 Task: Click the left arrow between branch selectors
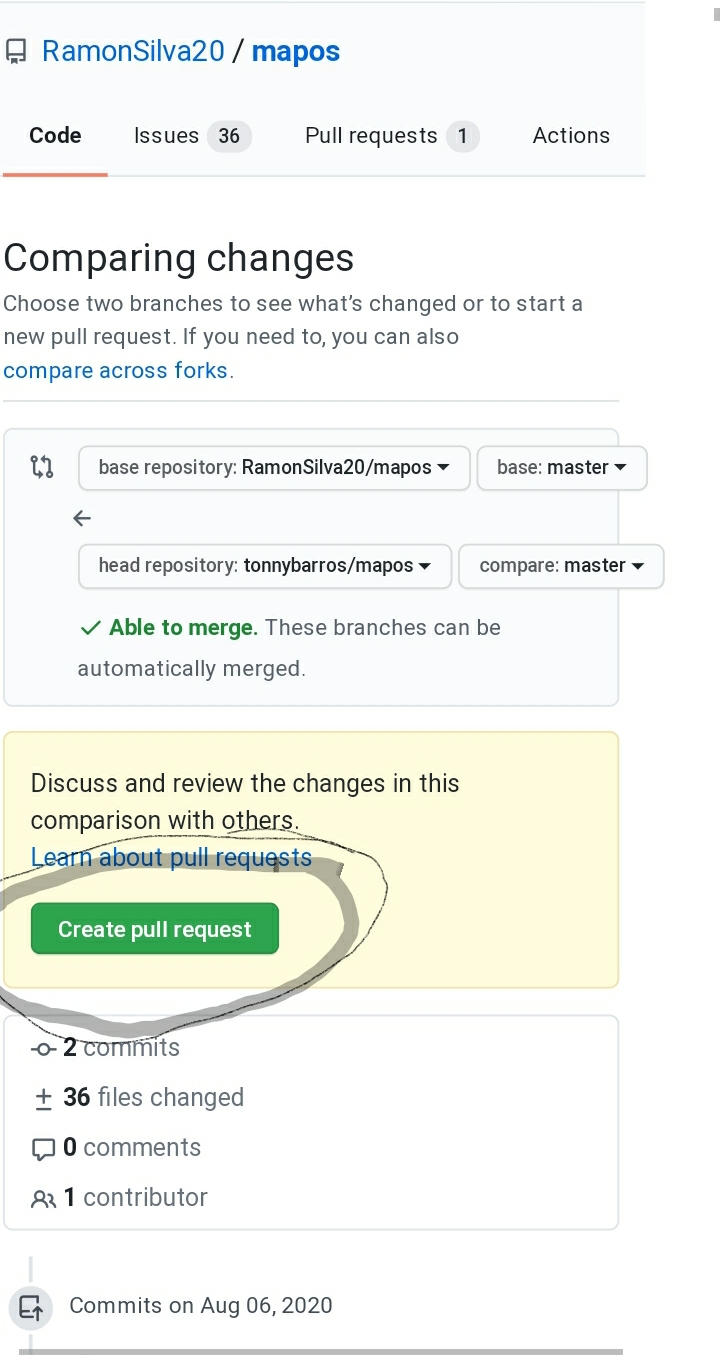[x=81, y=518]
